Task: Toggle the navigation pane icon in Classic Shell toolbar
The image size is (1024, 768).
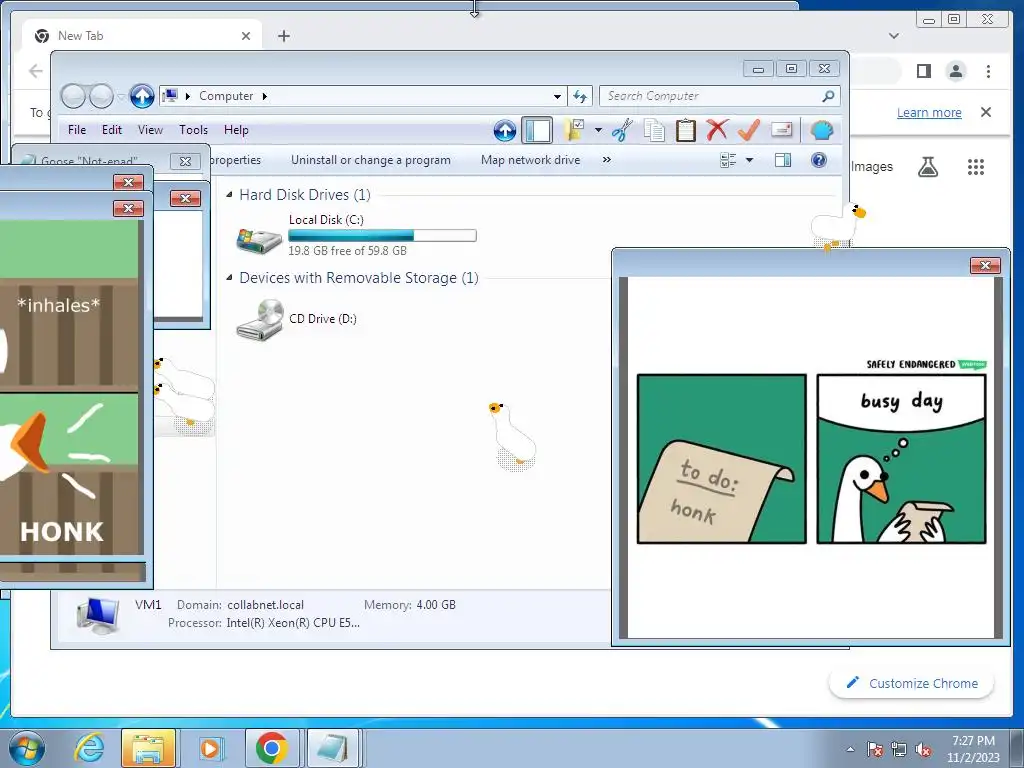Action: [537, 130]
